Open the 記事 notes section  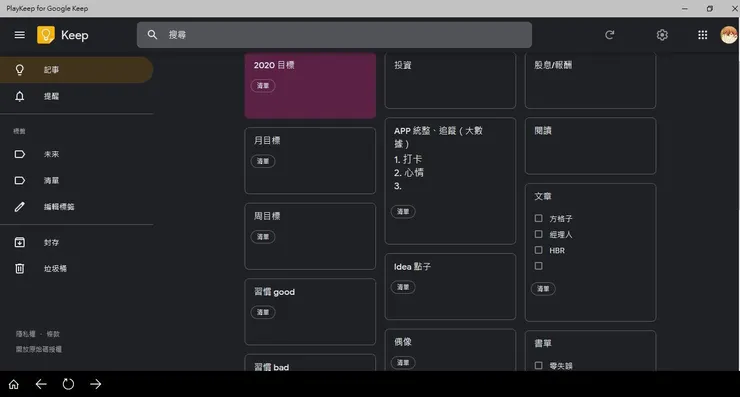pos(76,70)
